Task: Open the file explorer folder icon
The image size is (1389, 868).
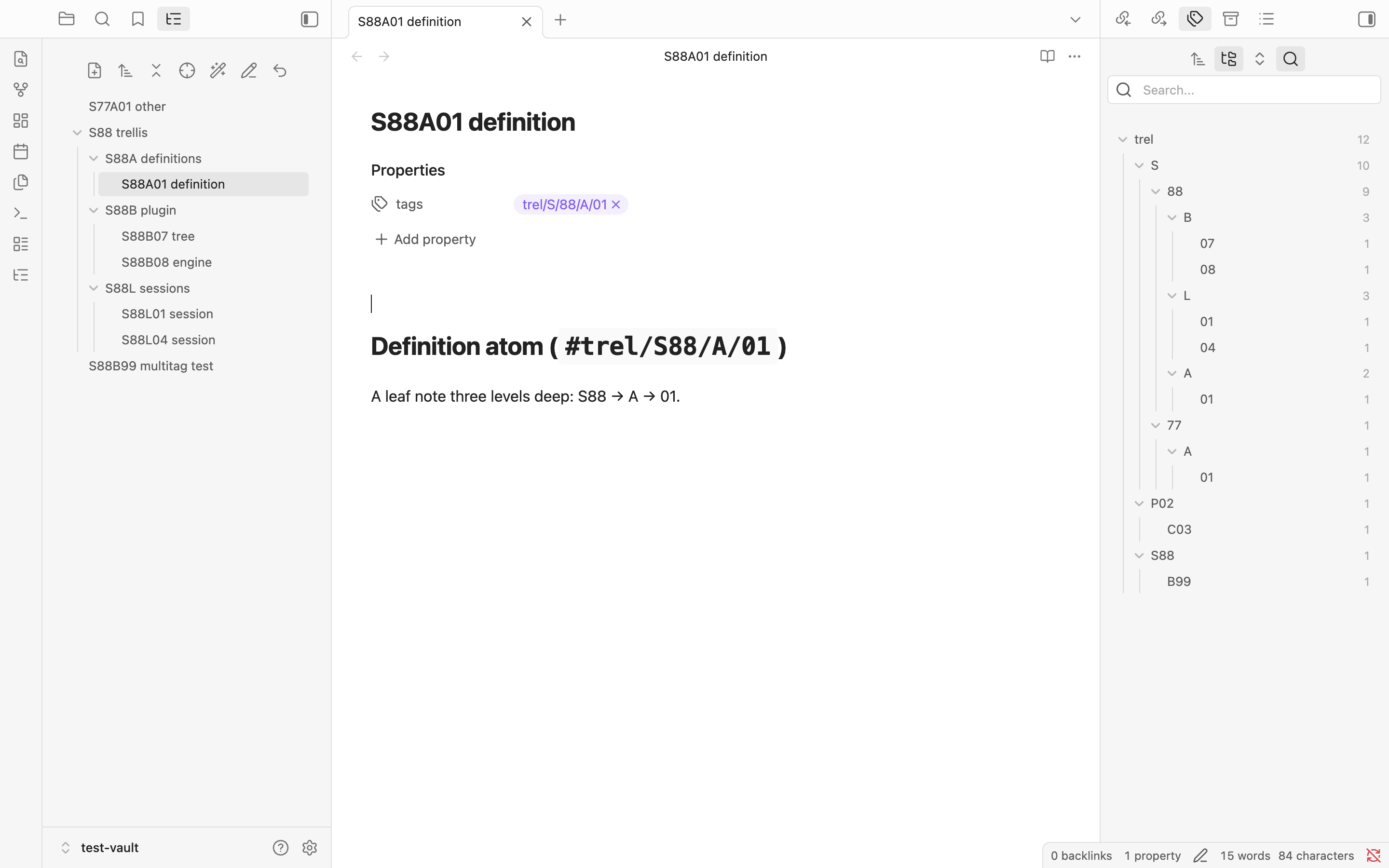Action: click(x=67, y=19)
